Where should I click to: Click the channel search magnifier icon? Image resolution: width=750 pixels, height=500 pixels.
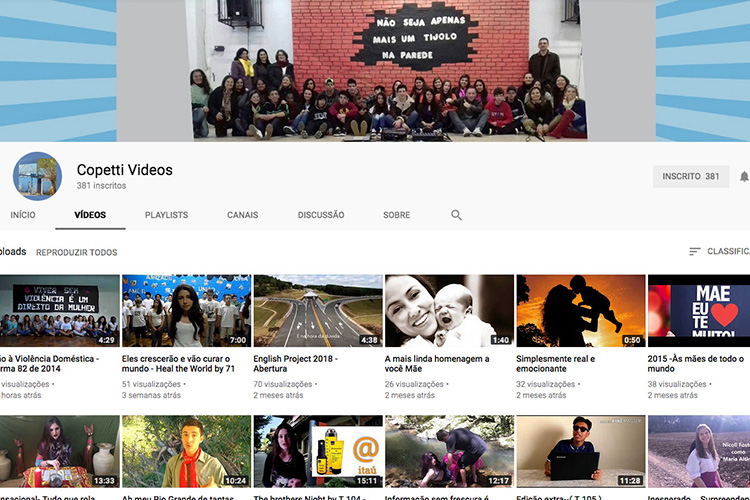coord(456,215)
